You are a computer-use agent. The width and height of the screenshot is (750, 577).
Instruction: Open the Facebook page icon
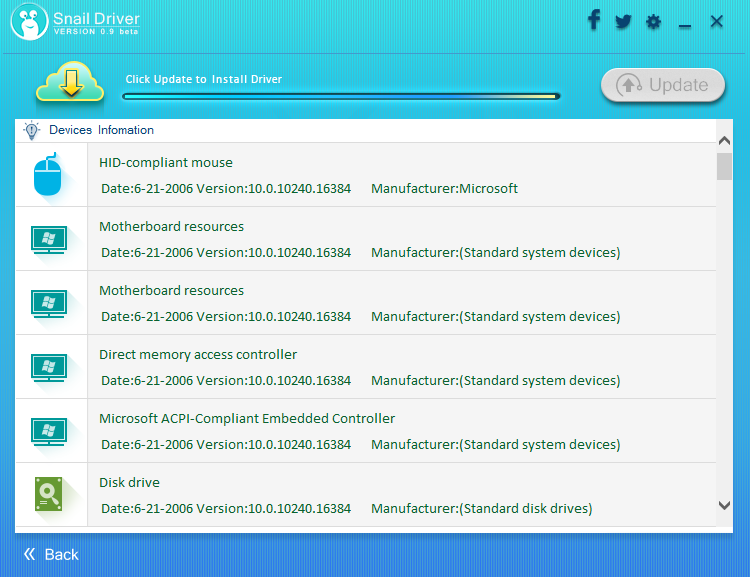click(x=593, y=20)
